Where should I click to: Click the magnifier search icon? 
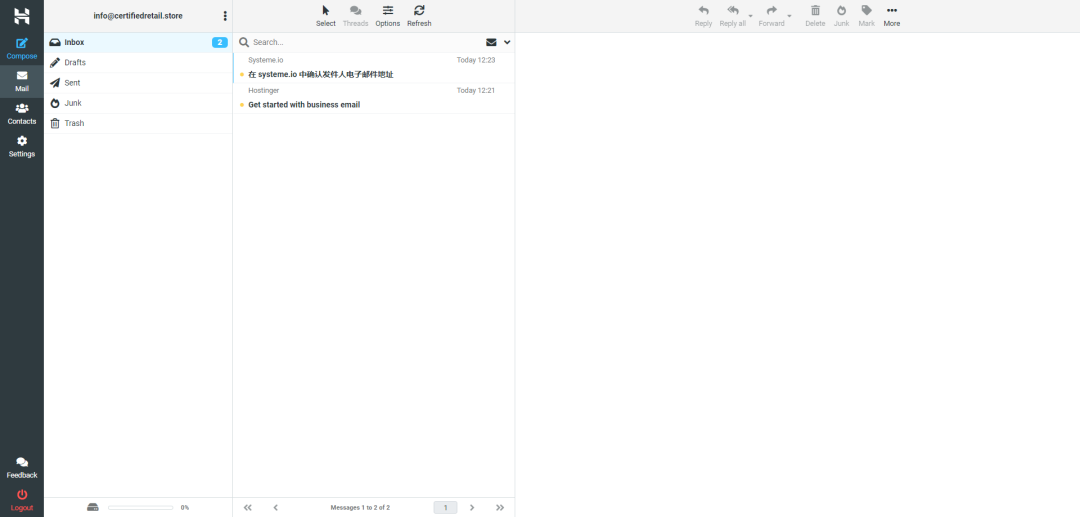pos(244,42)
